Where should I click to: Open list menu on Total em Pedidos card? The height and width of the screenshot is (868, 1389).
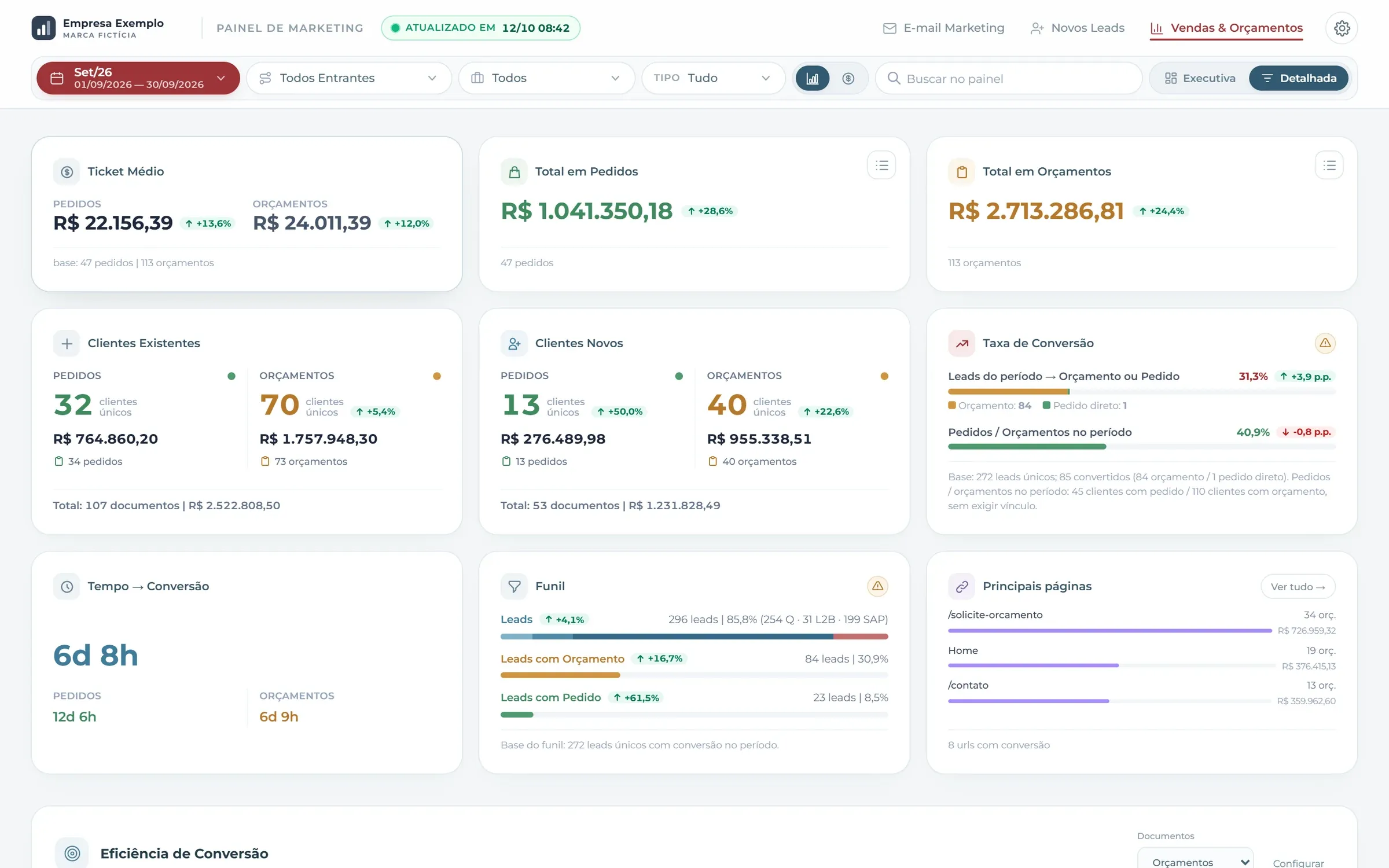point(881,165)
